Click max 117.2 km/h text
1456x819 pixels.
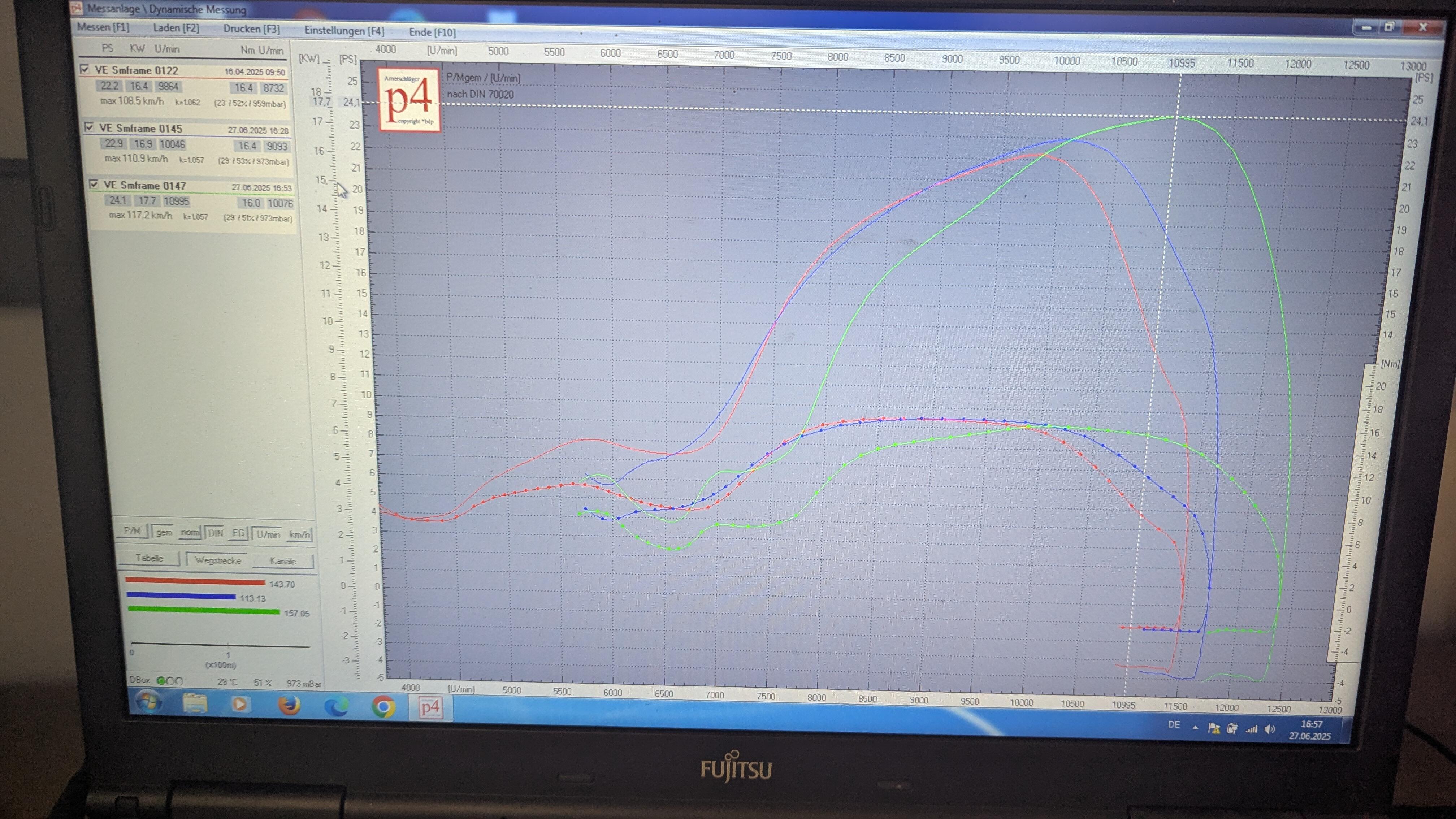click(141, 215)
